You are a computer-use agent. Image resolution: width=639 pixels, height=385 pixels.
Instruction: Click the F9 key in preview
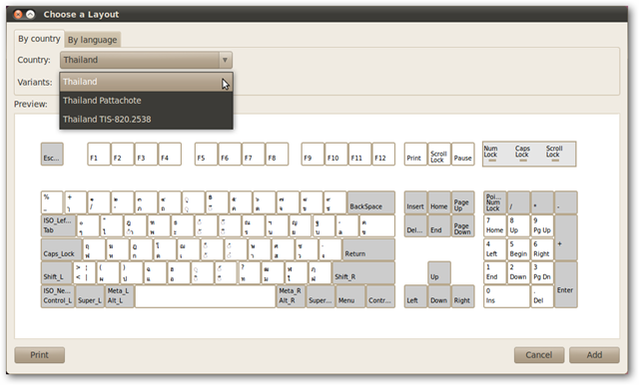point(313,154)
